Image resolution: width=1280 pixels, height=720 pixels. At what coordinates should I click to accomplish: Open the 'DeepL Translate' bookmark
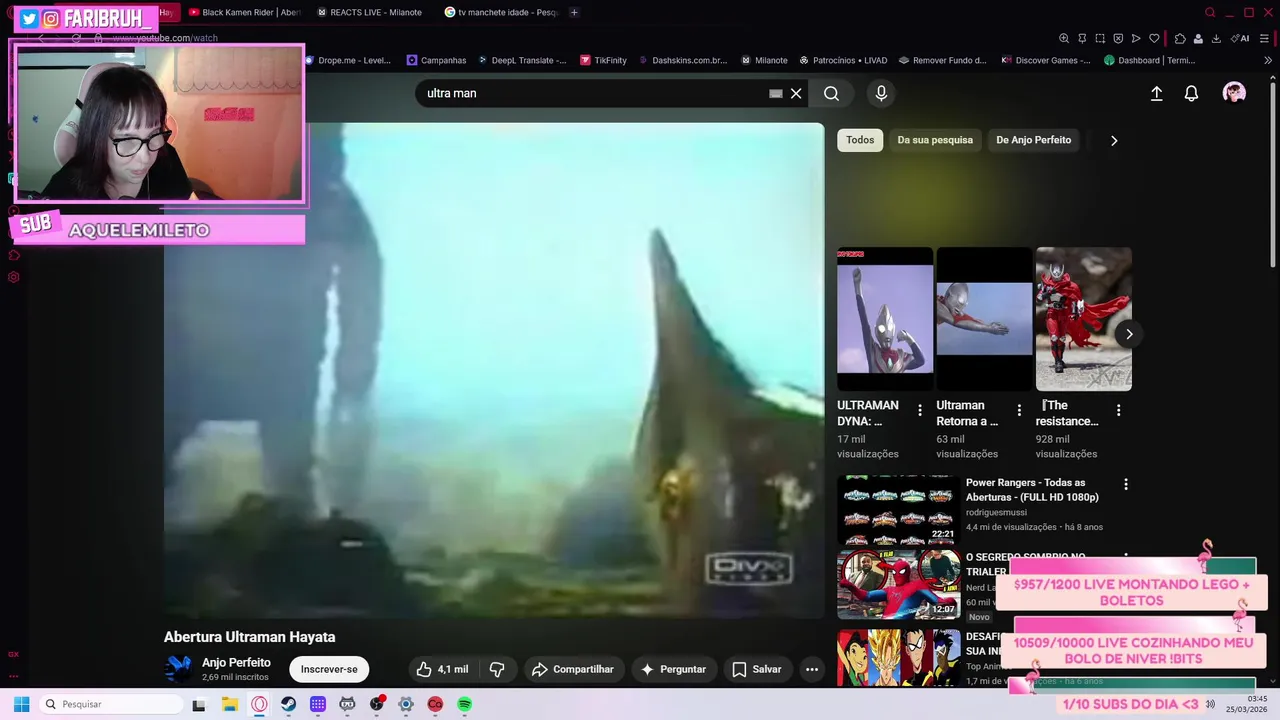point(521,60)
